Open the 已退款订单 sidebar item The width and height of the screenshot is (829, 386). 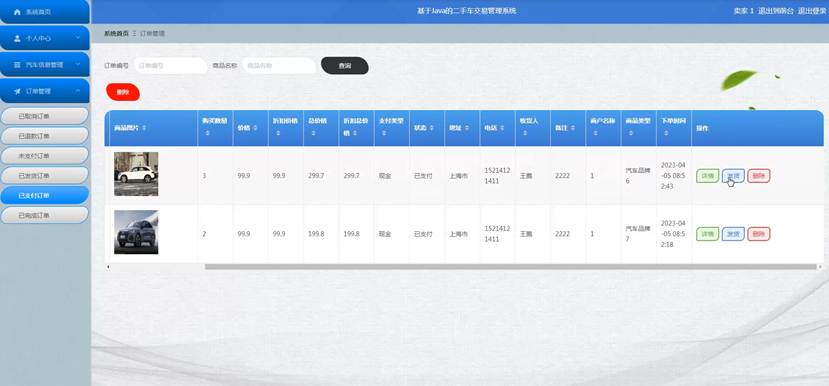(x=44, y=136)
